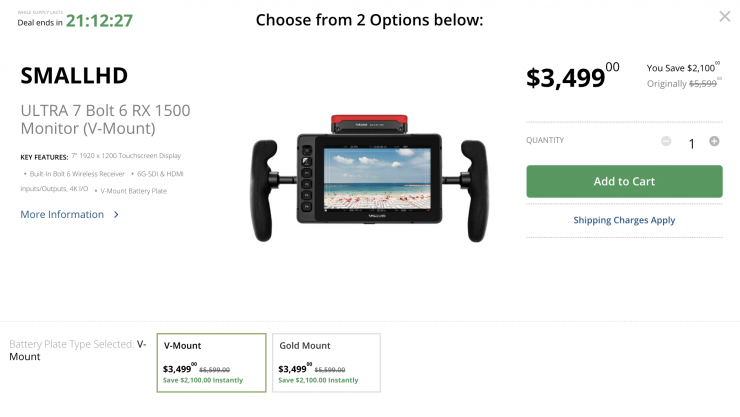Click the chevron beside More Information
740x417 pixels.
[116, 215]
